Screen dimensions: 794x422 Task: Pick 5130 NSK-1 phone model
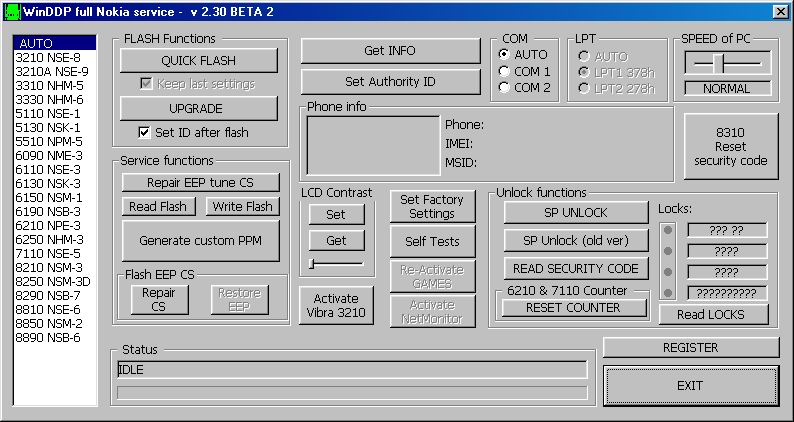(55, 128)
